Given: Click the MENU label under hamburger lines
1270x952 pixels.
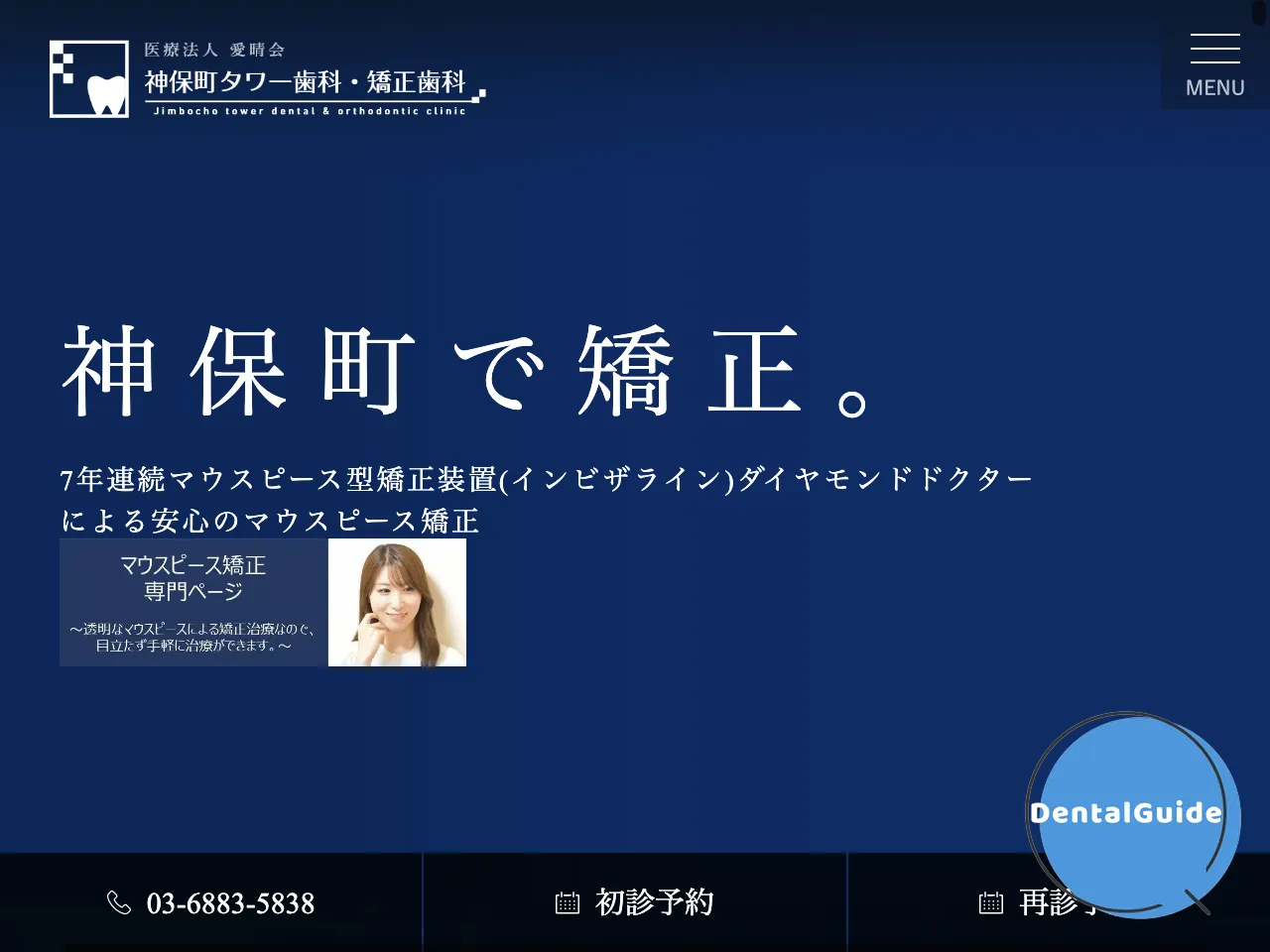Looking at the screenshot, I should coord(1213,87).
